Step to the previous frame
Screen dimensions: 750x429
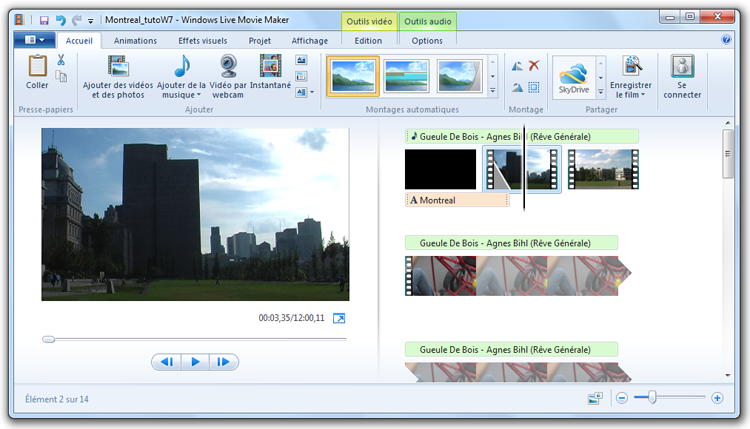click(x=167, y=362)
